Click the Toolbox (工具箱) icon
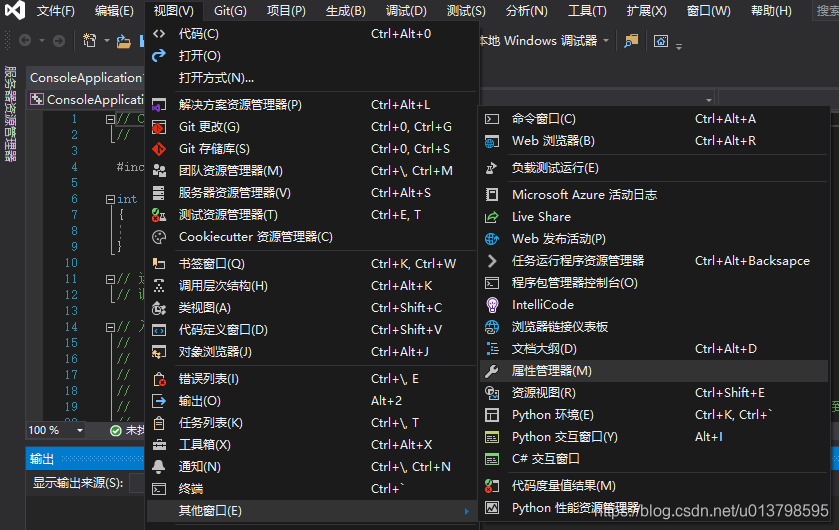Image resolution: width=839 pixels, height=530 pixels. [159, 445]
